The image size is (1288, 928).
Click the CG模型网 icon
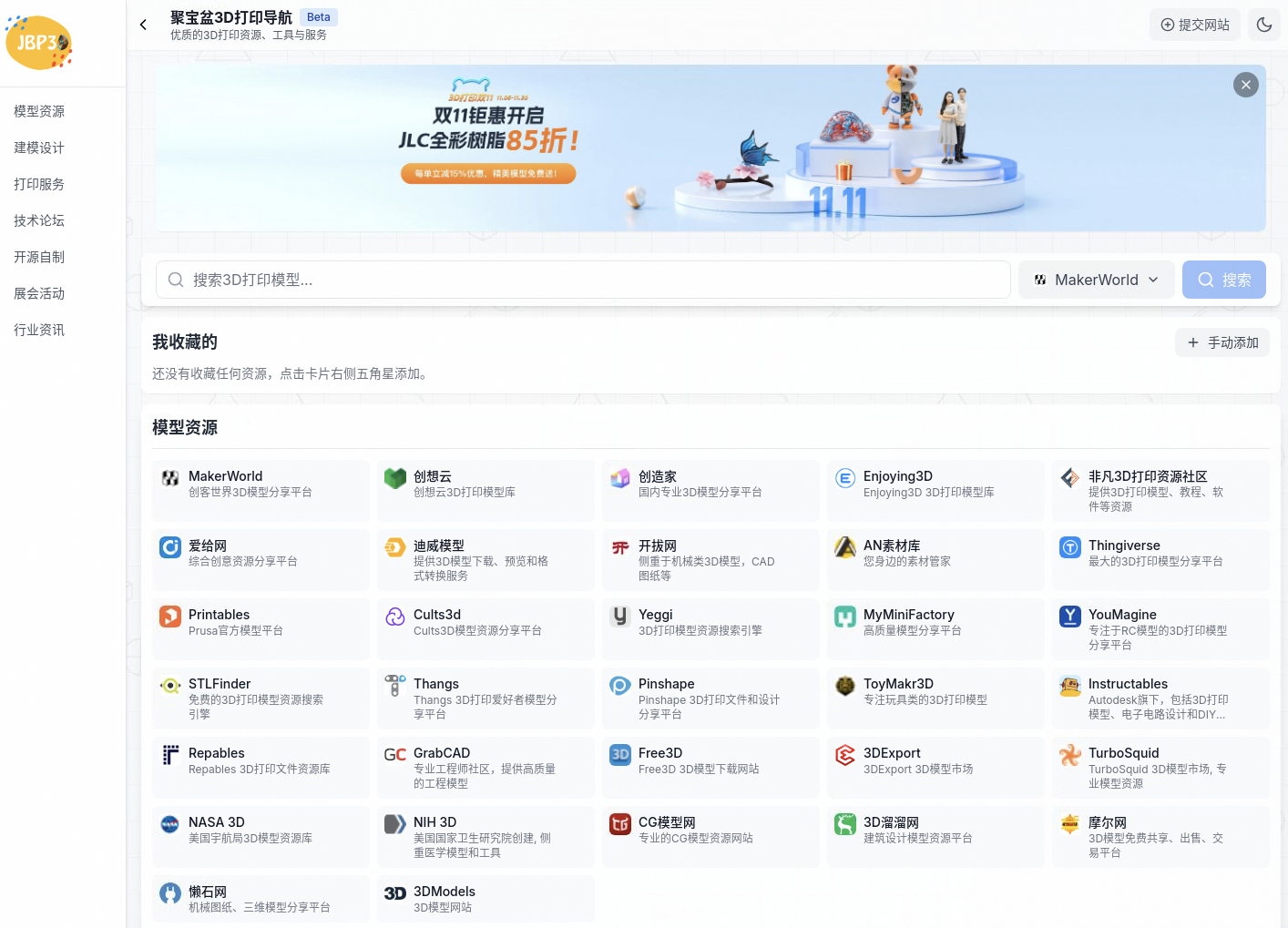click(x=620, y=824)
